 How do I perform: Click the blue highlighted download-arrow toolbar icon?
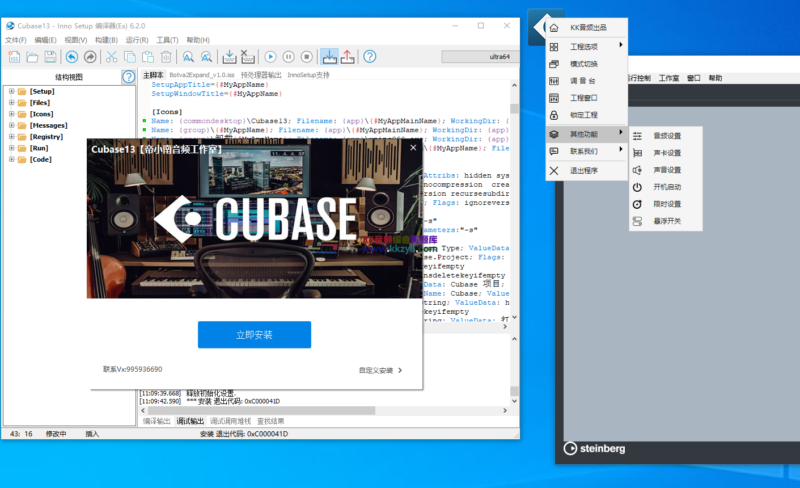point(330,57)
